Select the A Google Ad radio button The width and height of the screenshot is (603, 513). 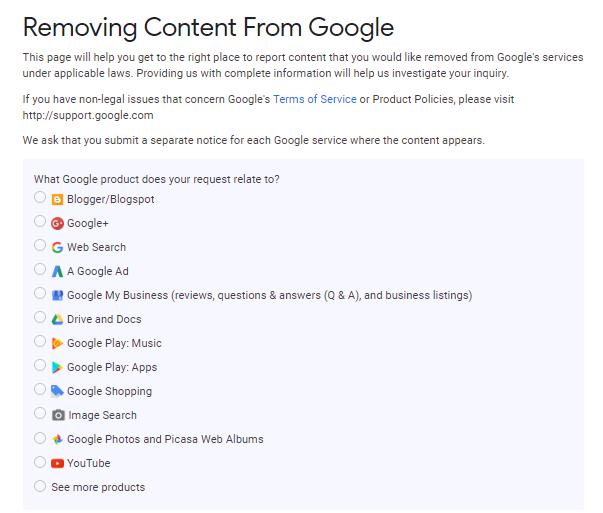[x=40, y=269]
